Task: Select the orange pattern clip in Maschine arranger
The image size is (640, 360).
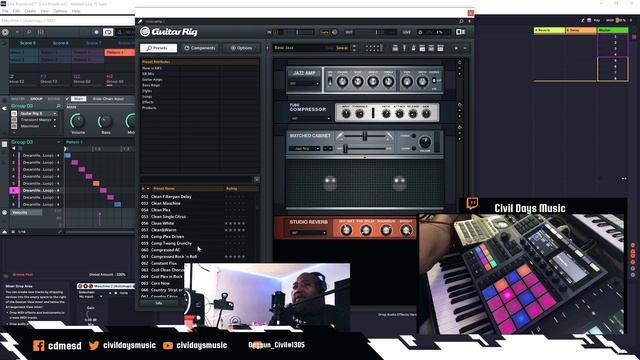Action: pos(120,52)
